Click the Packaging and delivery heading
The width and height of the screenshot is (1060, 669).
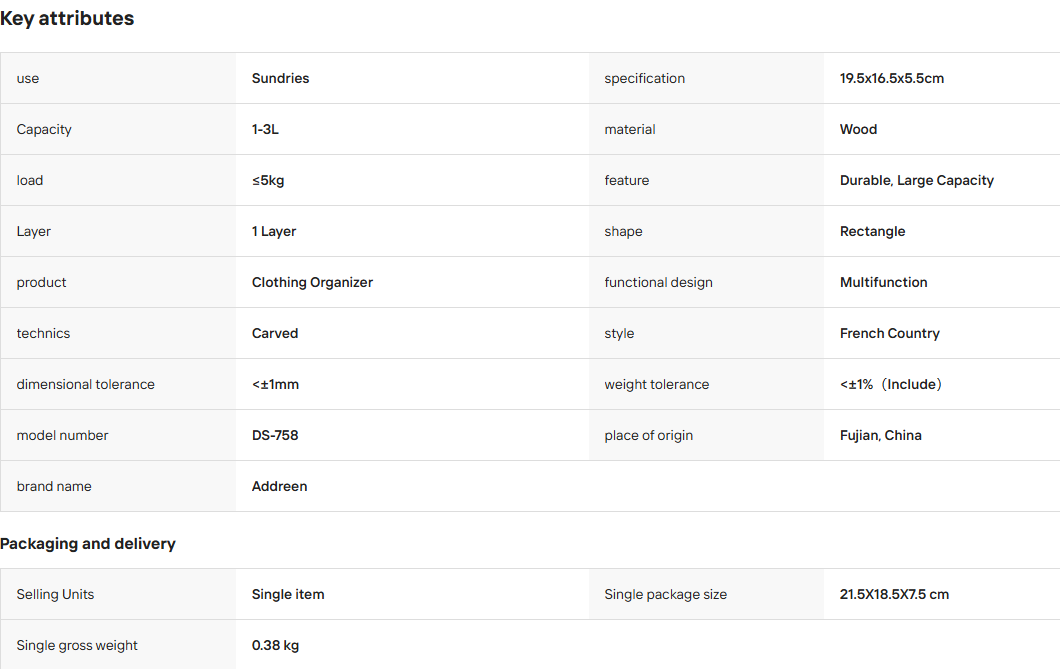click(x=88, y=544)
